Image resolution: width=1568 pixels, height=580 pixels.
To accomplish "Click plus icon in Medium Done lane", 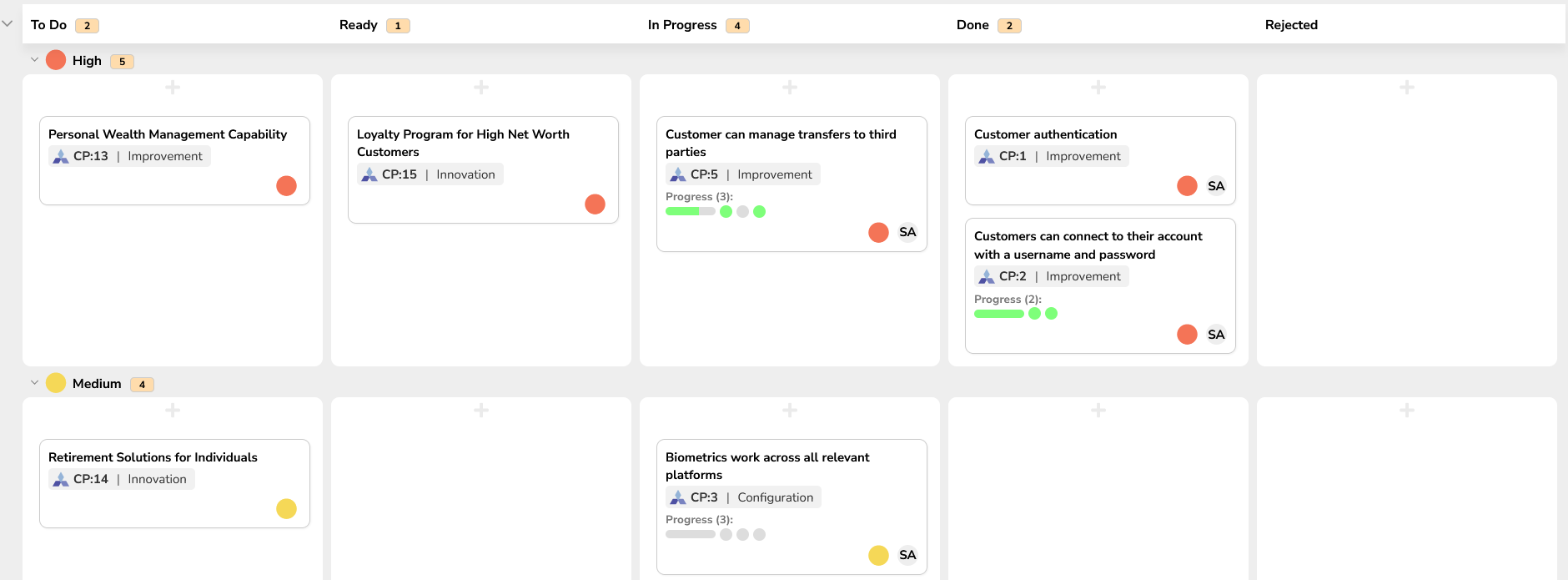I will (1098, 411).
